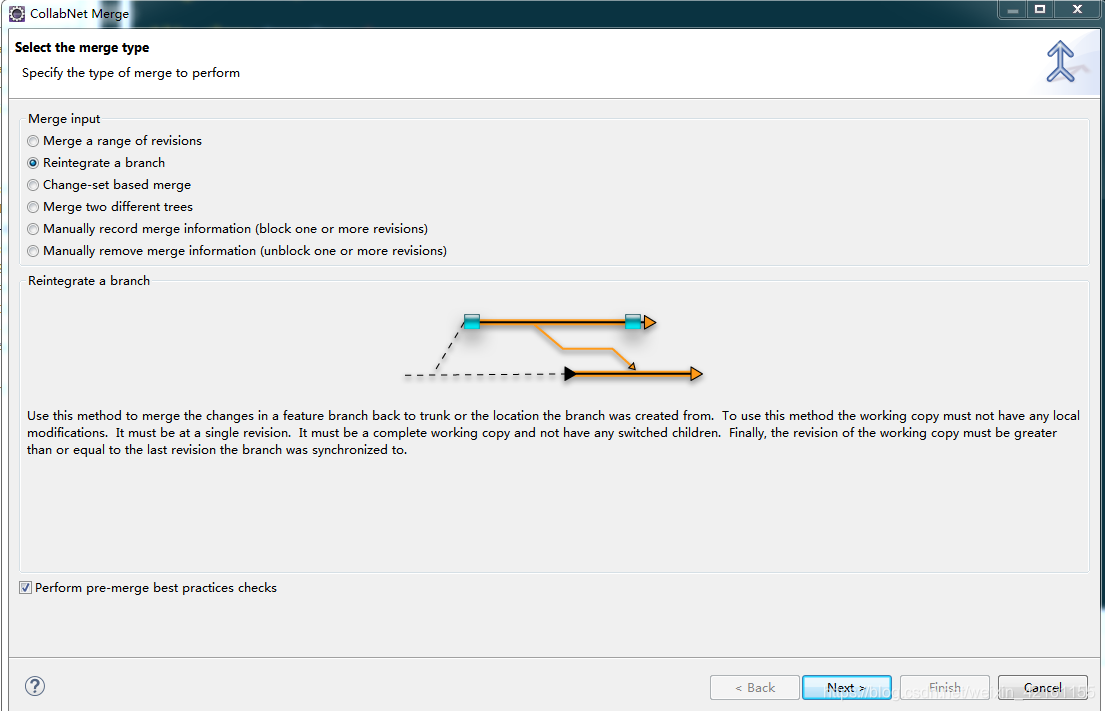The height and width of the screenshot is (711, 1105).
Task: Click the Next button
Action: [x=846, y=687]
